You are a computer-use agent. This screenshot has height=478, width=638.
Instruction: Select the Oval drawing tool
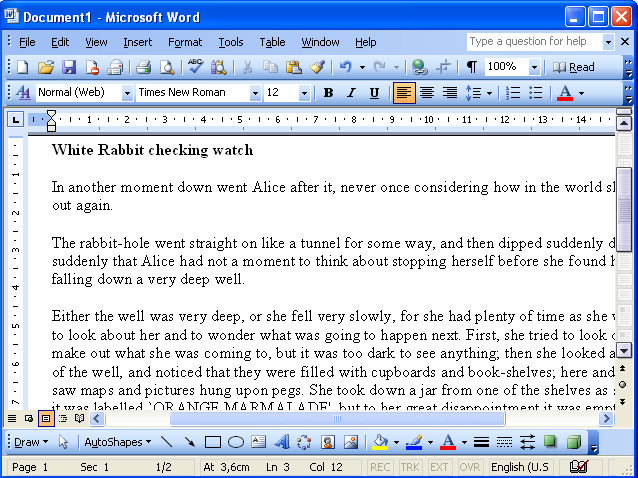236,442
